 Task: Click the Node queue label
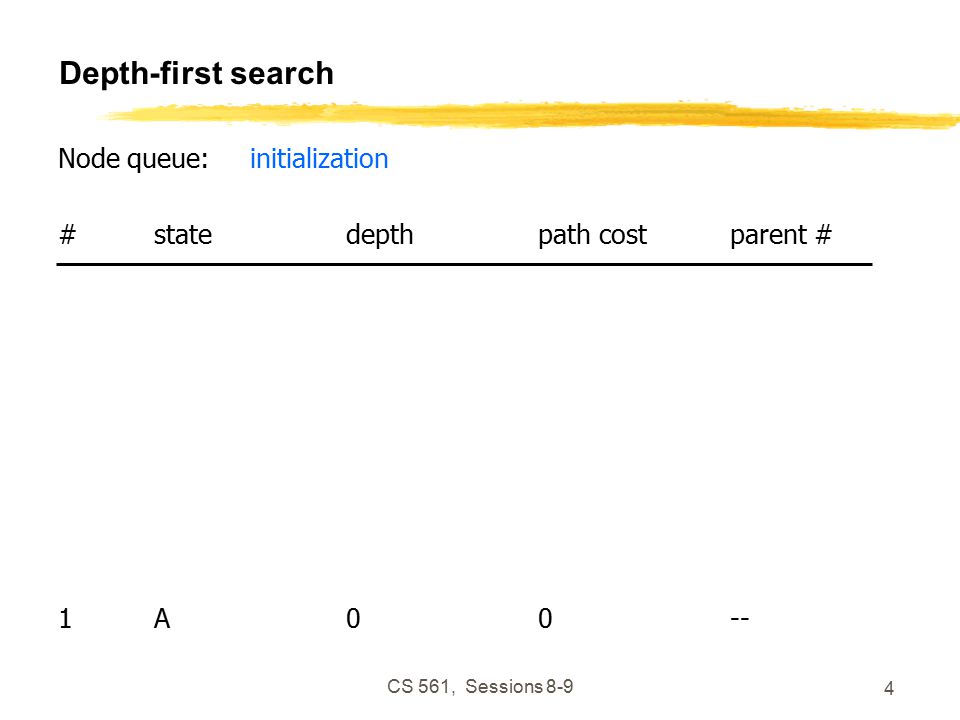click(x=133, y=159)
